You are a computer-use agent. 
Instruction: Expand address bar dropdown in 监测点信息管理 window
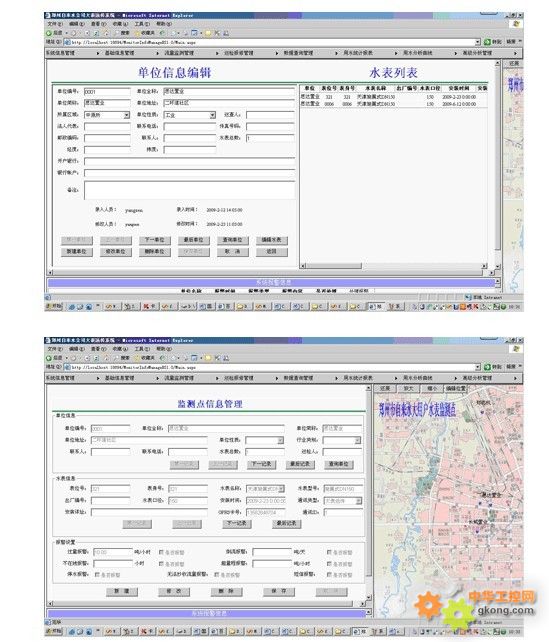point(477,367)
